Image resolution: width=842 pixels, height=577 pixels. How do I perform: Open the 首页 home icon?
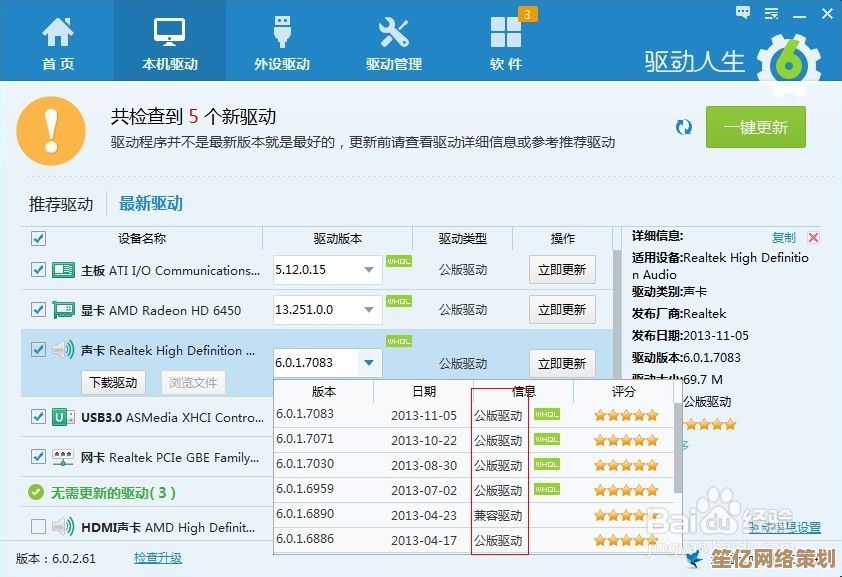58,32
